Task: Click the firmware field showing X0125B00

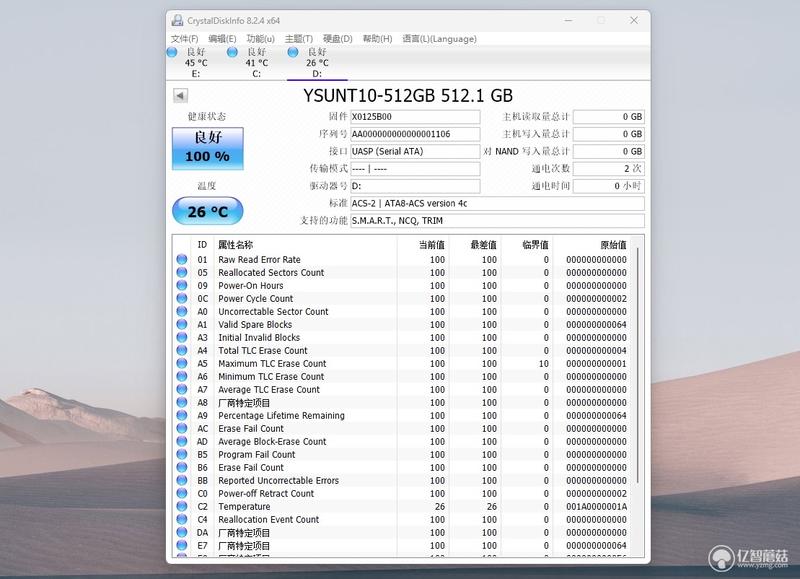Action: coord(415,117)
